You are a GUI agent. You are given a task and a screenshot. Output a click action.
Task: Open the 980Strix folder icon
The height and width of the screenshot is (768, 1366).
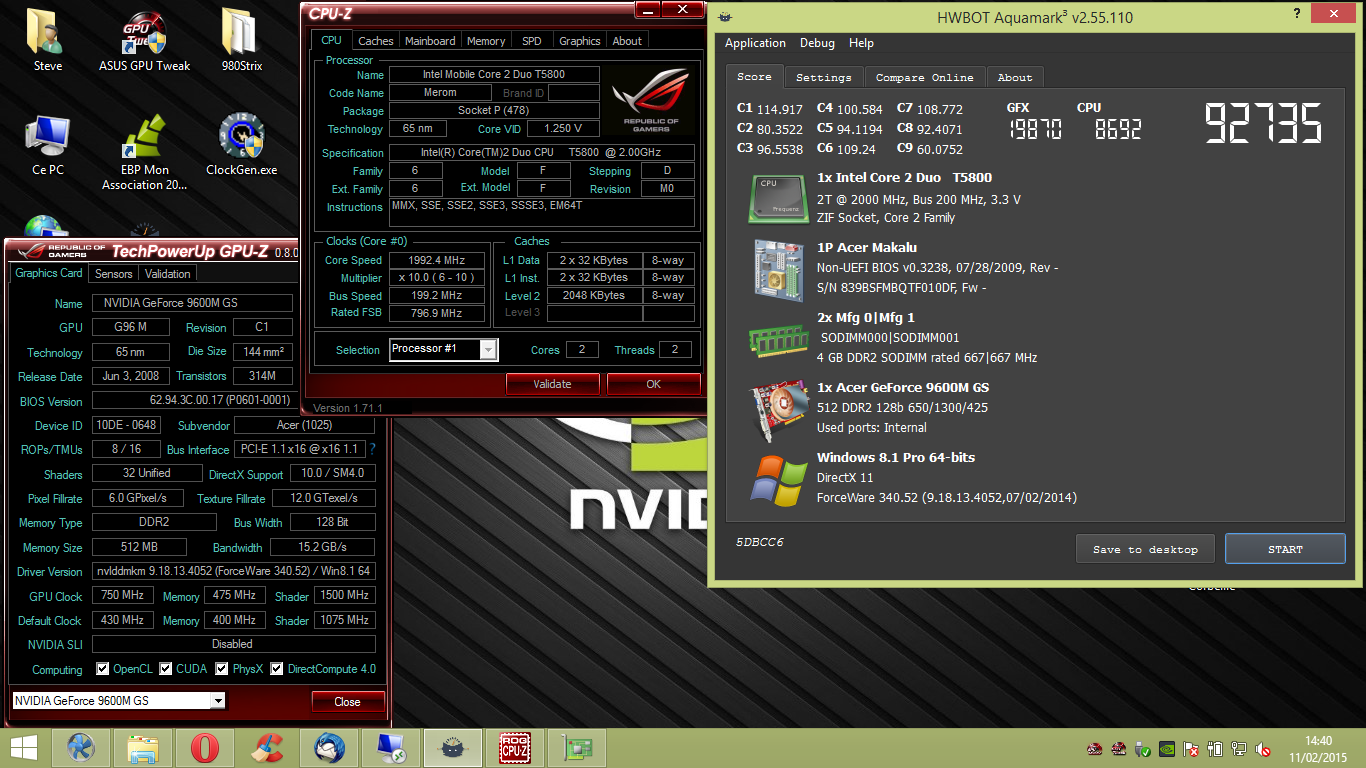(243, 40)
